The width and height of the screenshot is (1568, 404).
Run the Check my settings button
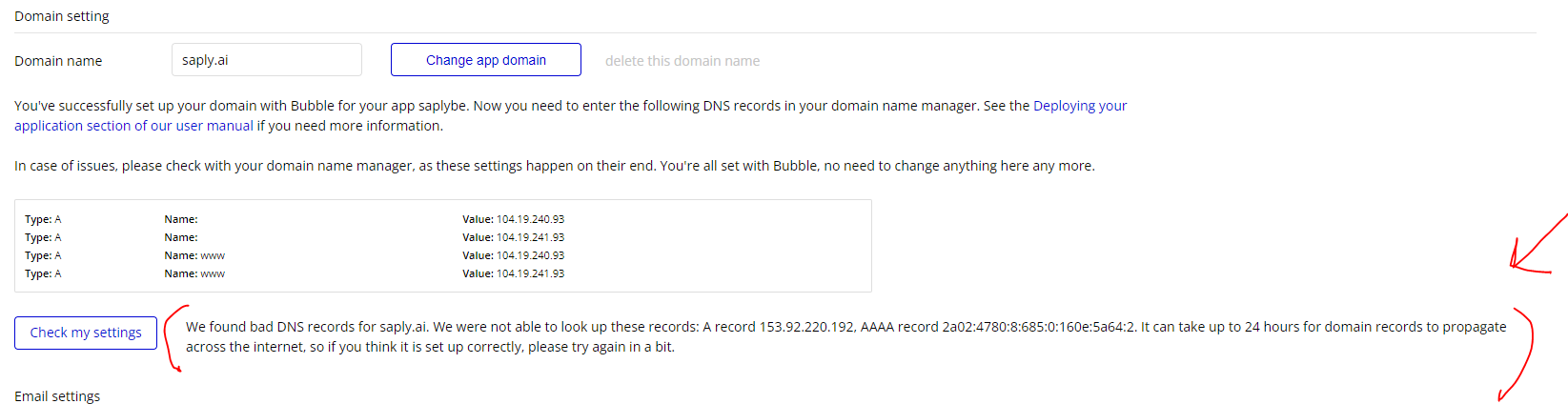tap(86, 333)
